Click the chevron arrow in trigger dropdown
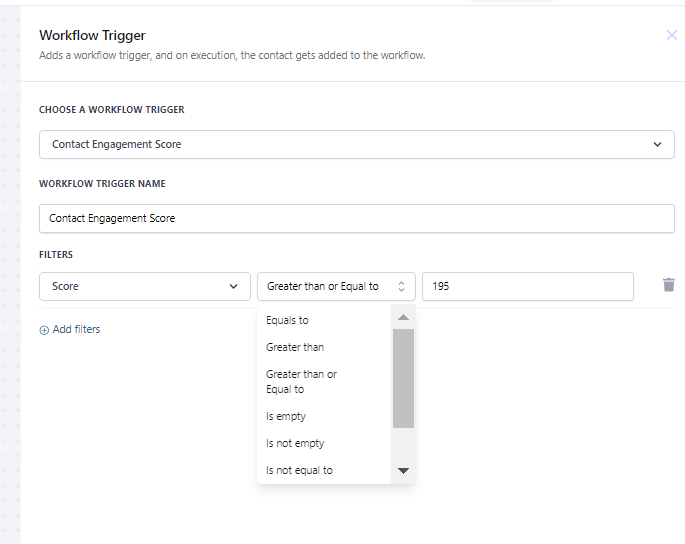The height and width of the screenshot is (544, 685). coord(657,144)
